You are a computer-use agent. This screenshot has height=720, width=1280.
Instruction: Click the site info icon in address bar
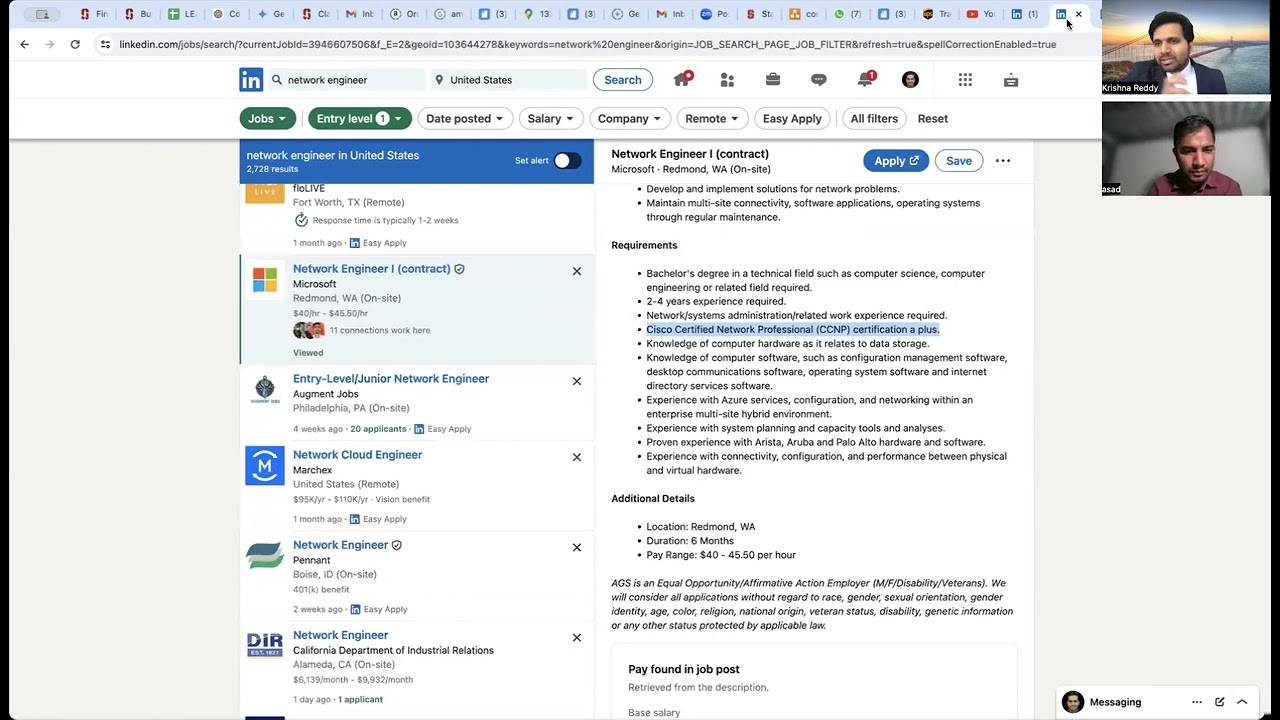(x=105, y=44)
